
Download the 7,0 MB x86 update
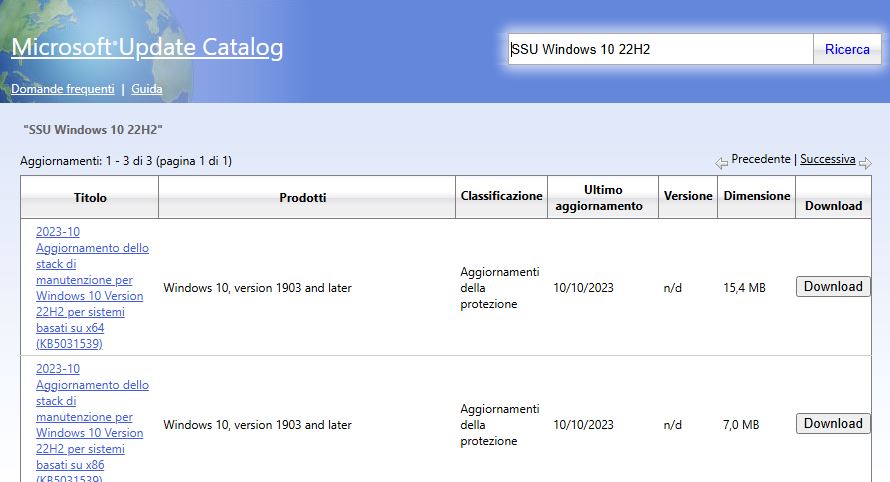click(x=833, y=424)
